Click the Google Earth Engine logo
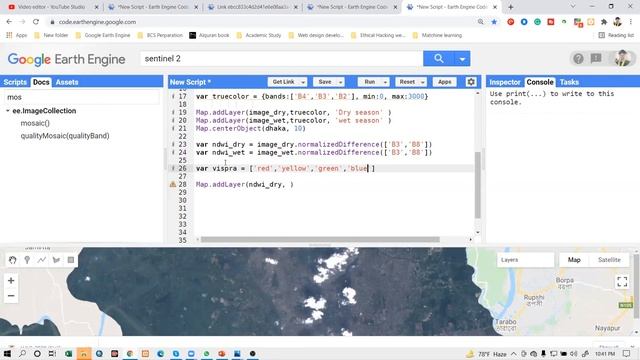 point(67,59)
